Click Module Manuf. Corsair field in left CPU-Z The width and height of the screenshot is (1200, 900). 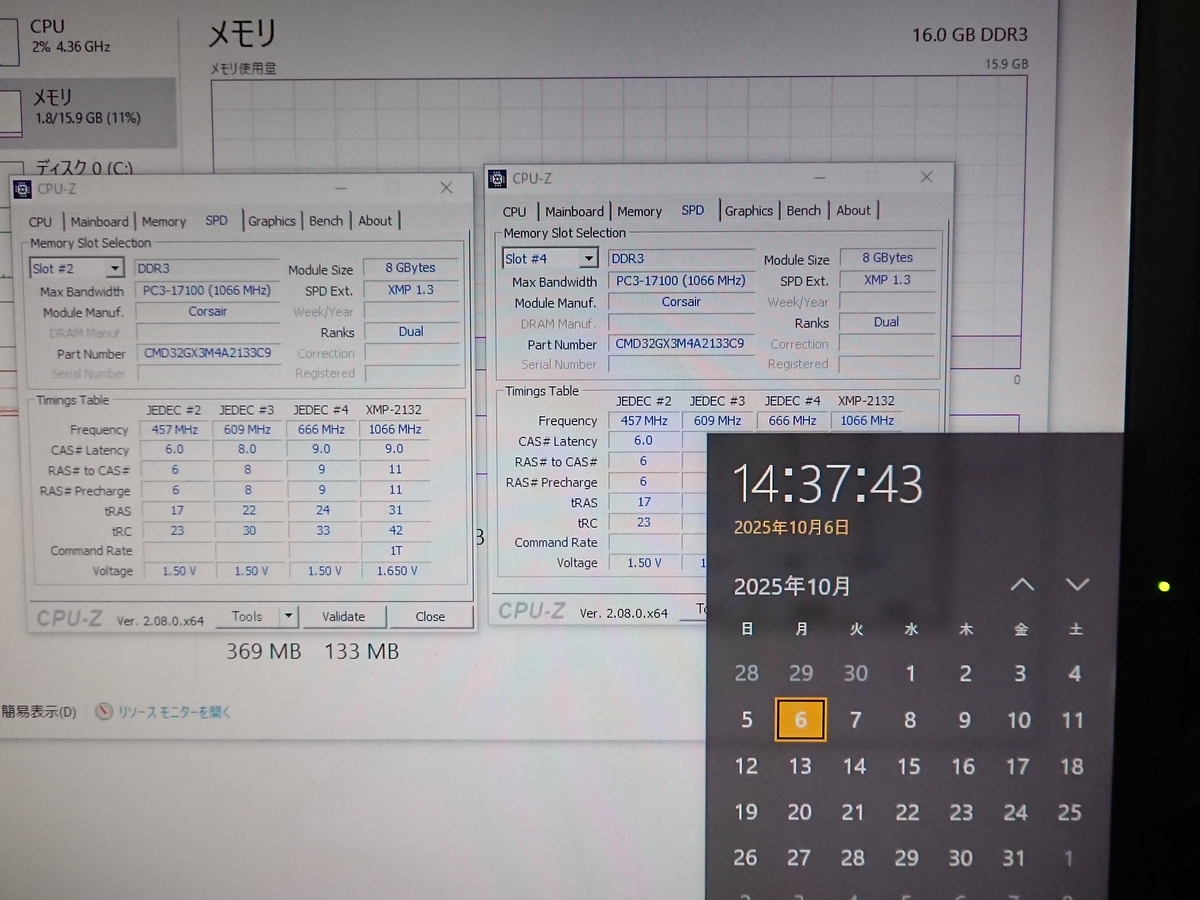208,311
